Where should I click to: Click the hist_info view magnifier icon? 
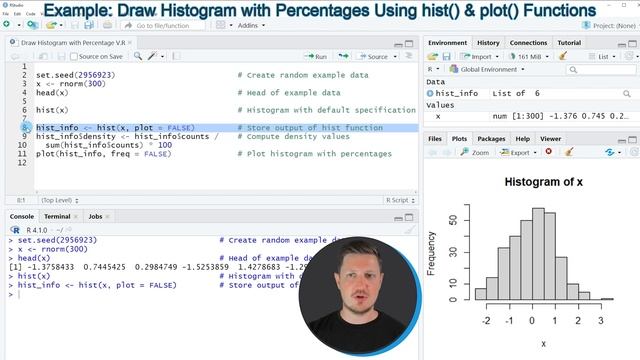coord(627,93)
